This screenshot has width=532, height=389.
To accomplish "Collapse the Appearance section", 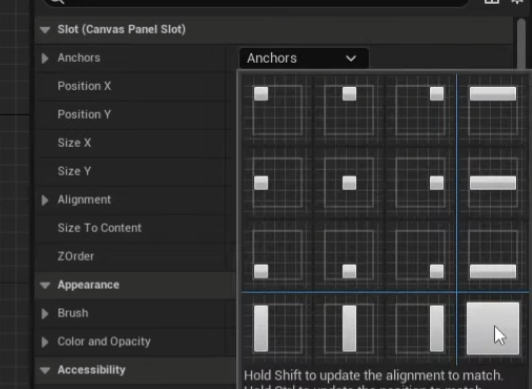I will [45, 285].
